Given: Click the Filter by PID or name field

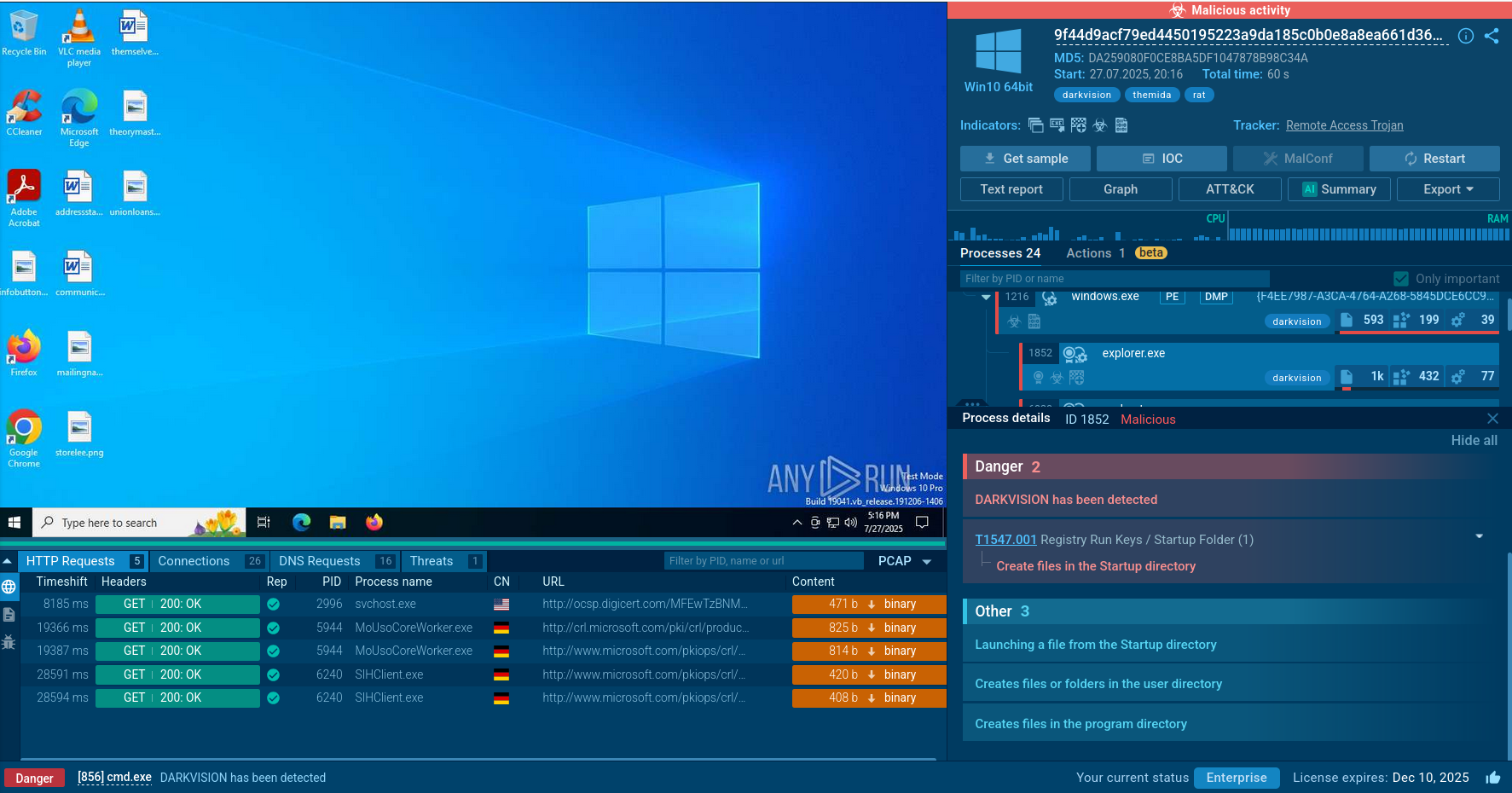Looking at the screenshot, I should click(1114, 279).
